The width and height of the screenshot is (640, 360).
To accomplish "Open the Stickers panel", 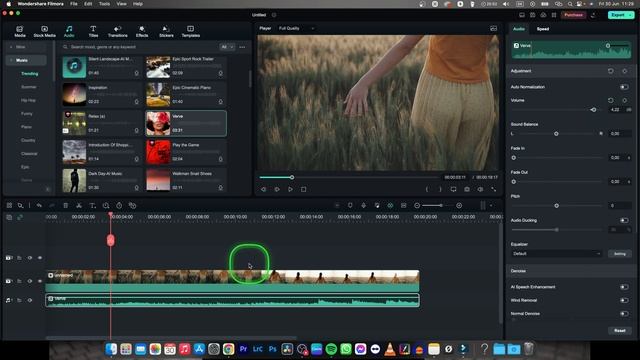I will (166, 31).
